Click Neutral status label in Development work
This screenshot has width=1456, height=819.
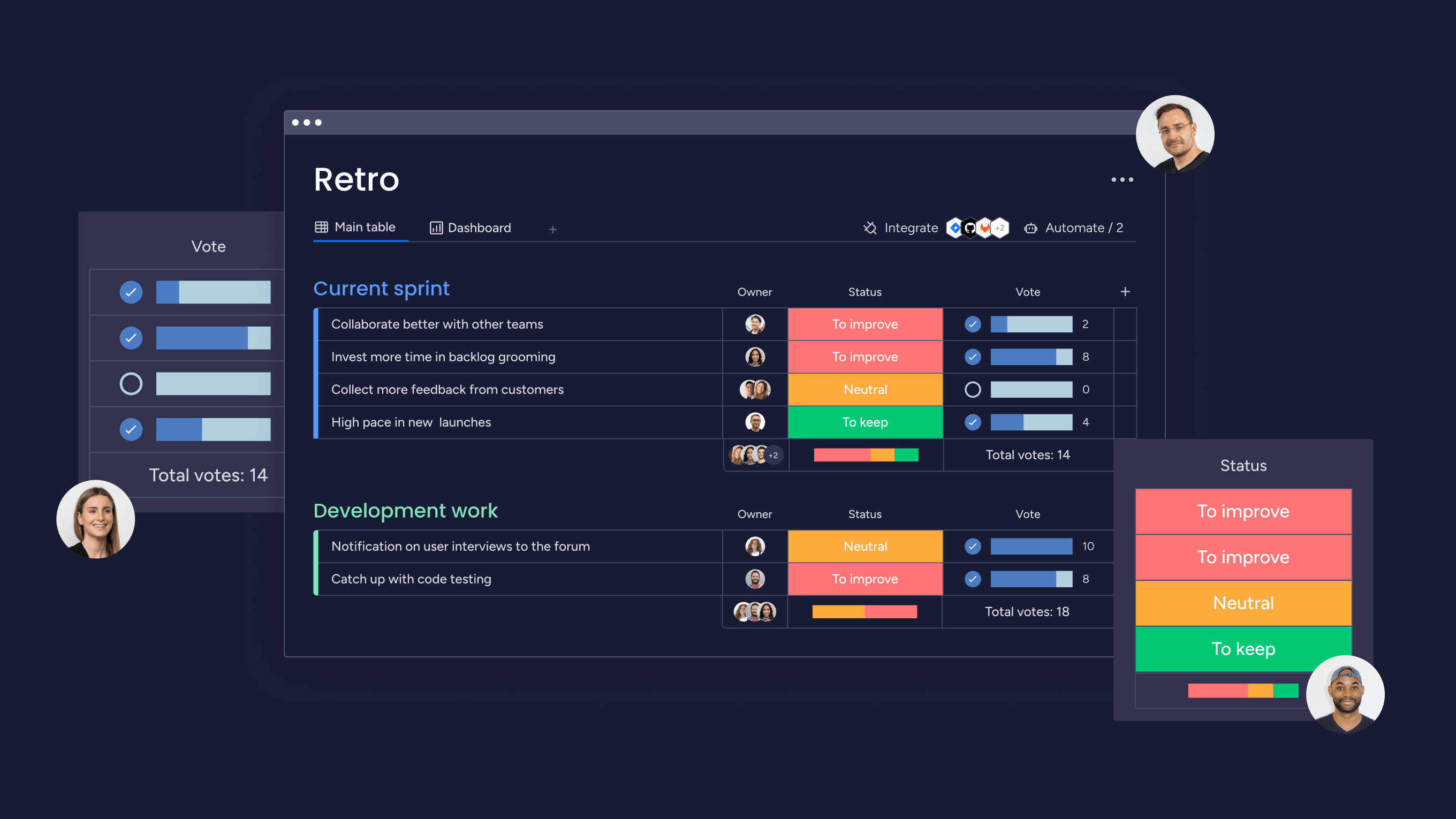(863, 546)
